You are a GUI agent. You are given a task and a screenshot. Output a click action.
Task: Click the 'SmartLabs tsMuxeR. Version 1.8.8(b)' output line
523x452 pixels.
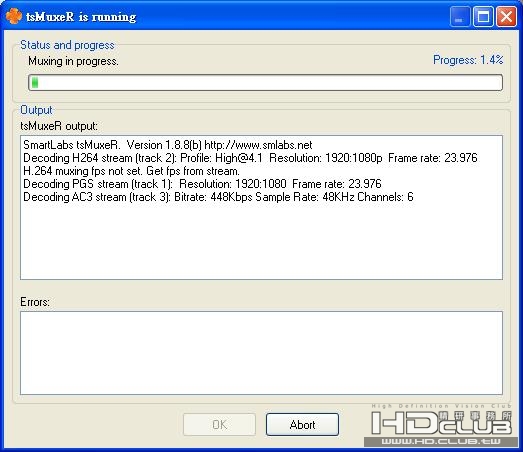coord(168,145)
